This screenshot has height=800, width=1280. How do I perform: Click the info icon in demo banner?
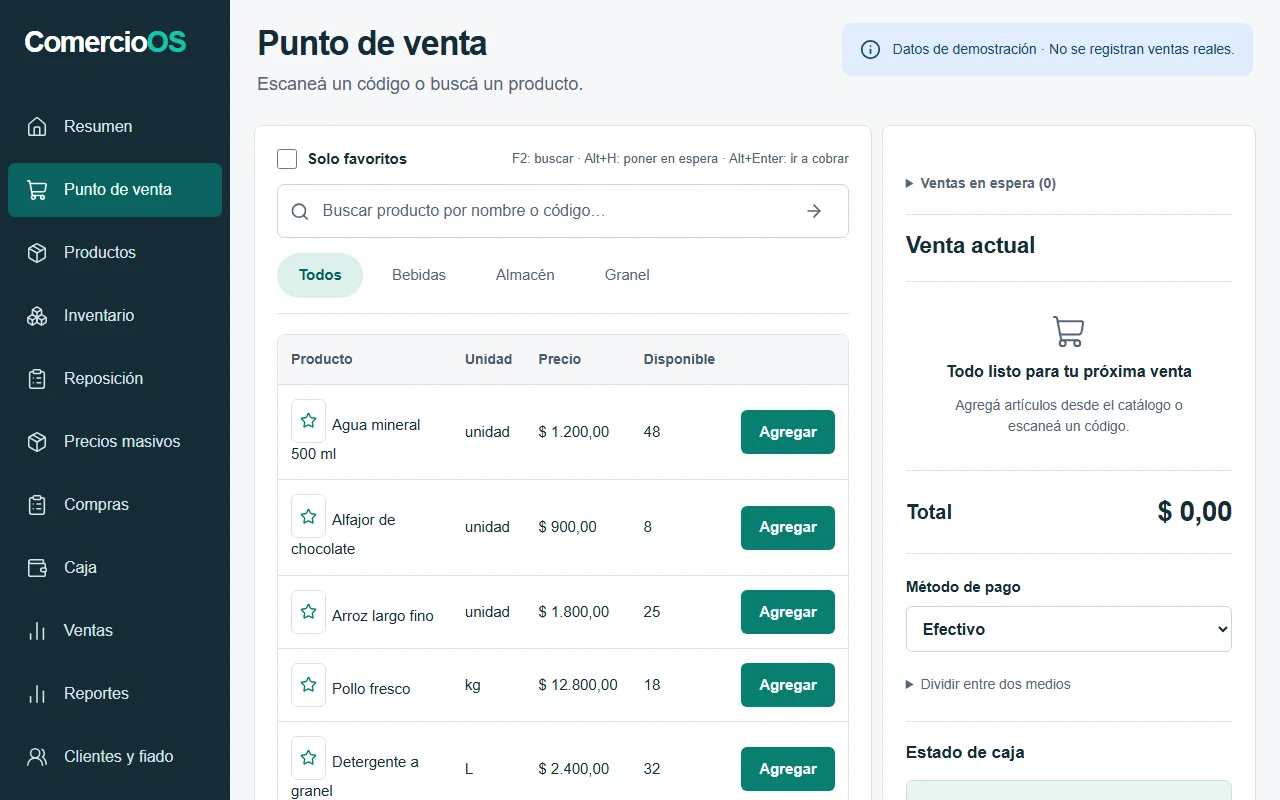pyautogui.click(x=871, y=50)
